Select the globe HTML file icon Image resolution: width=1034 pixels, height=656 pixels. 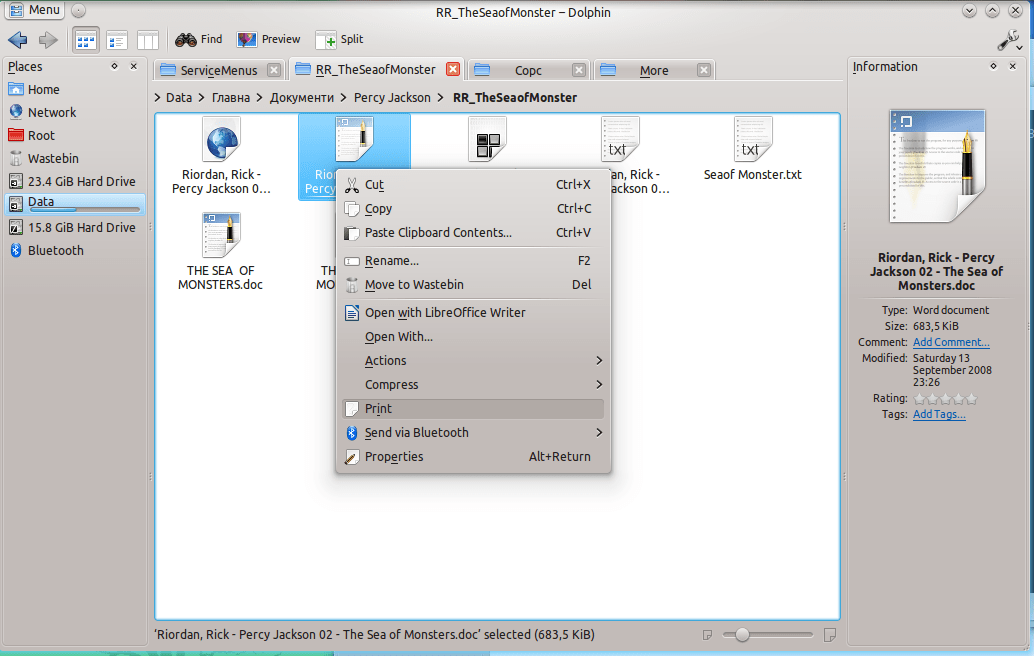(221, 140)
